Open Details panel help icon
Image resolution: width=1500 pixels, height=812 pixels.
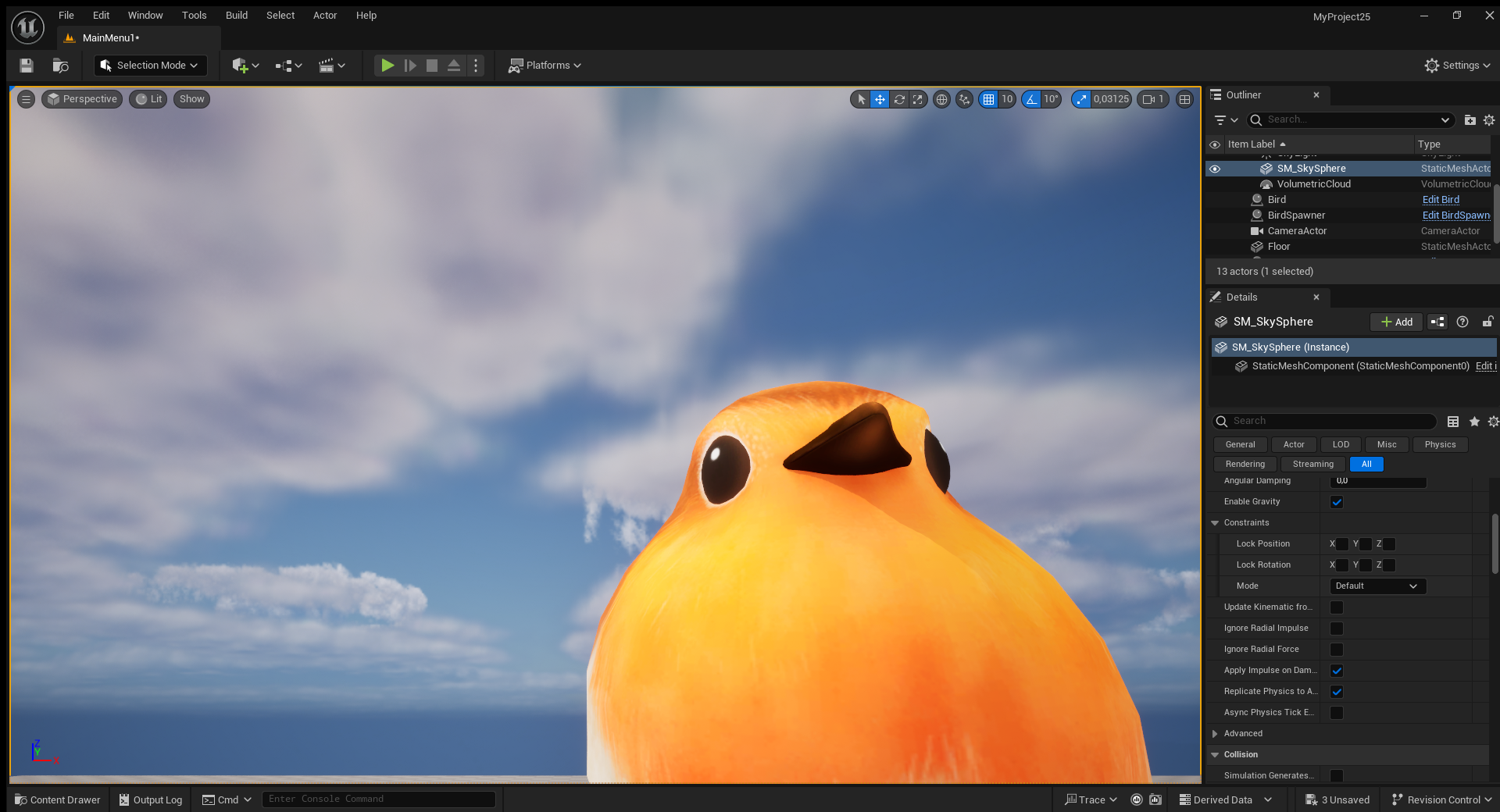(1462, 322)
